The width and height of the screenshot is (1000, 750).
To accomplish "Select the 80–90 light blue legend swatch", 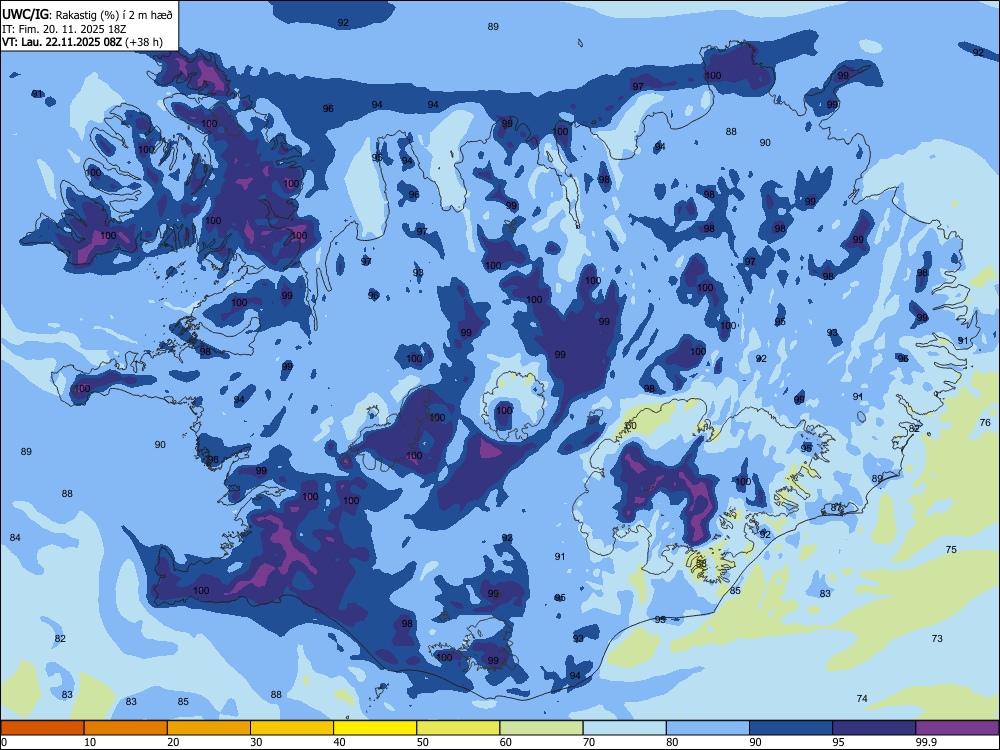I will pos(708,728).
